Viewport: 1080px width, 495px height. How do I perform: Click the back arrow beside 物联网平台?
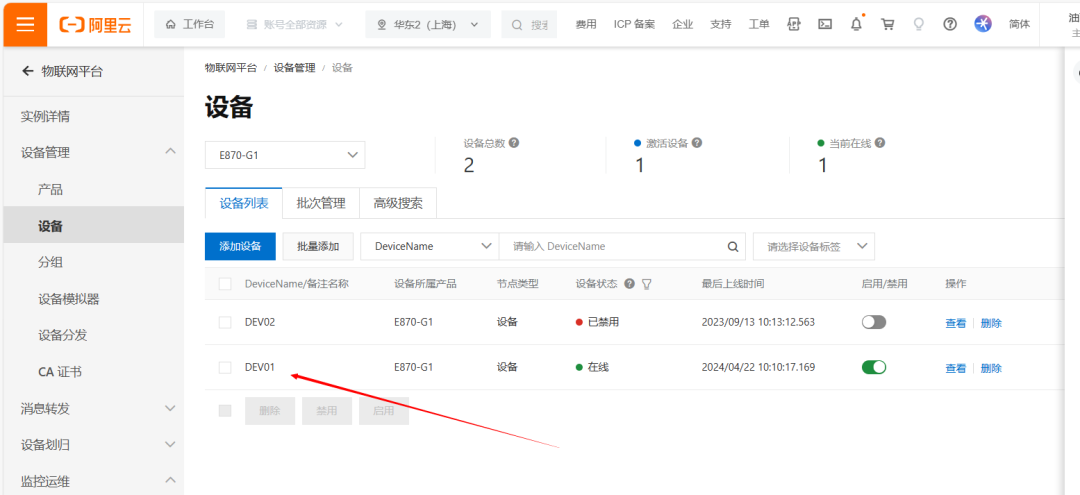click(28, 70)
